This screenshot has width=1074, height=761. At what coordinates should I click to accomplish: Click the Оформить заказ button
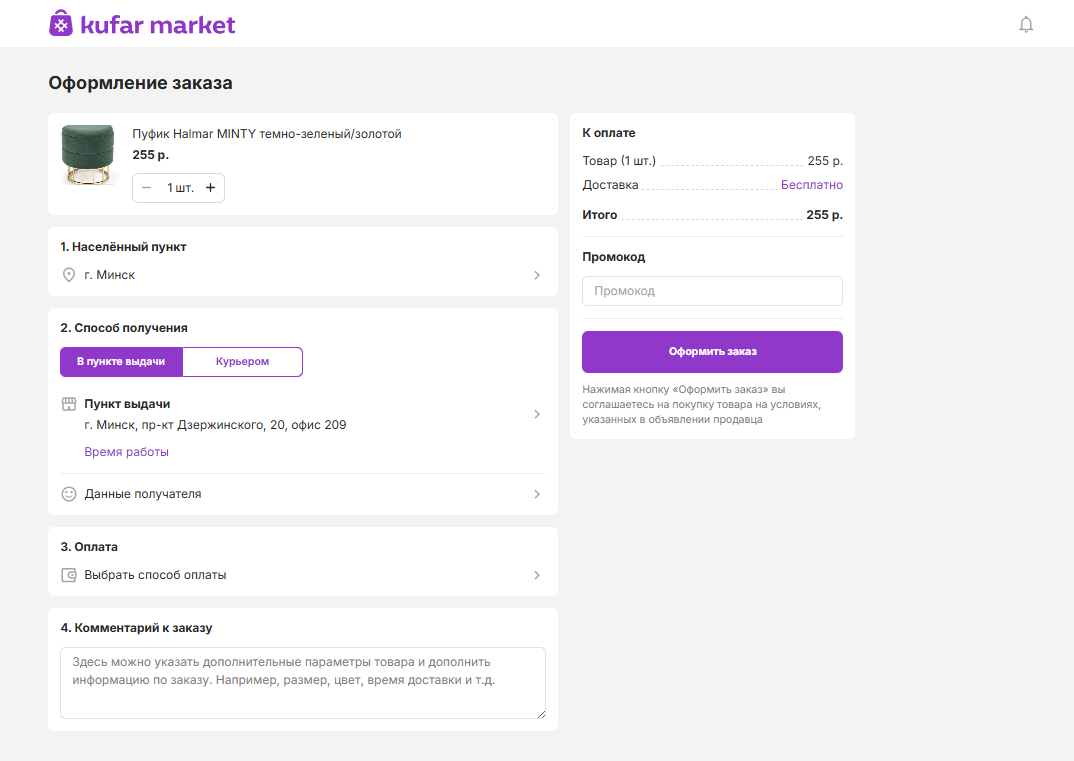[712, 352]
